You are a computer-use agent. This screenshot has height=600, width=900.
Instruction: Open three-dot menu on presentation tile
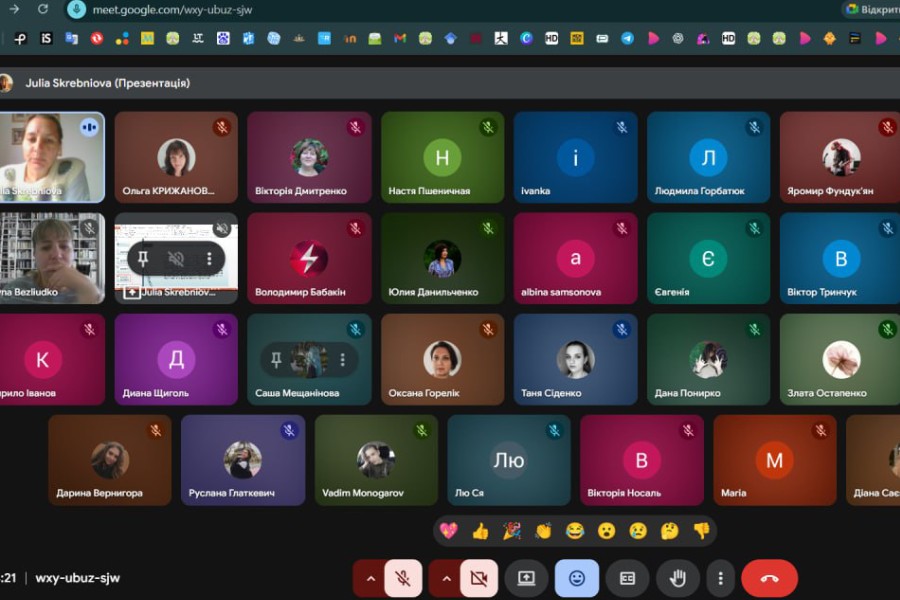[x=209, y=259]
